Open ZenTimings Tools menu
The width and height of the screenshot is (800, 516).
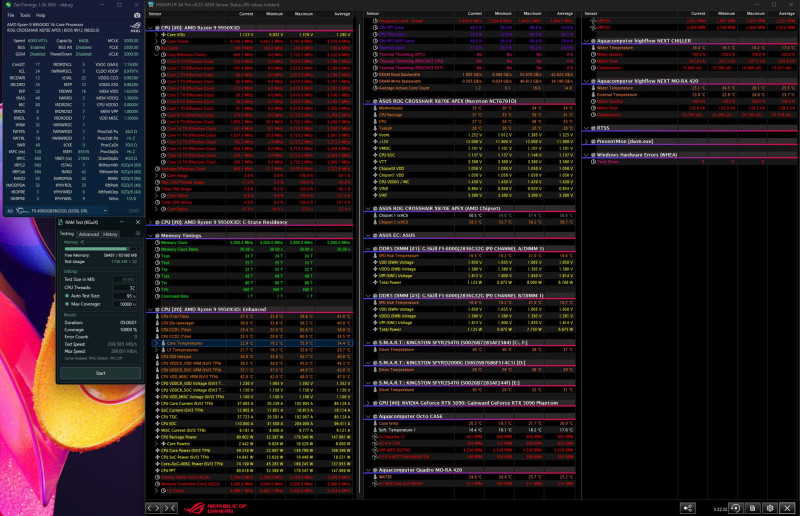pyautogui.click(x=25, y=15)
